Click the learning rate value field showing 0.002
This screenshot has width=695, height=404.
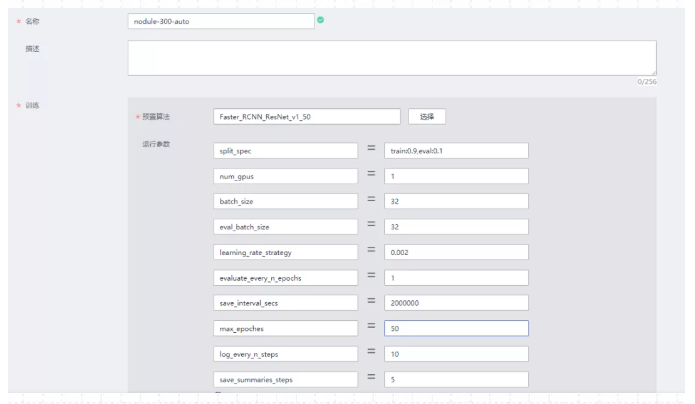click(456, 252)
